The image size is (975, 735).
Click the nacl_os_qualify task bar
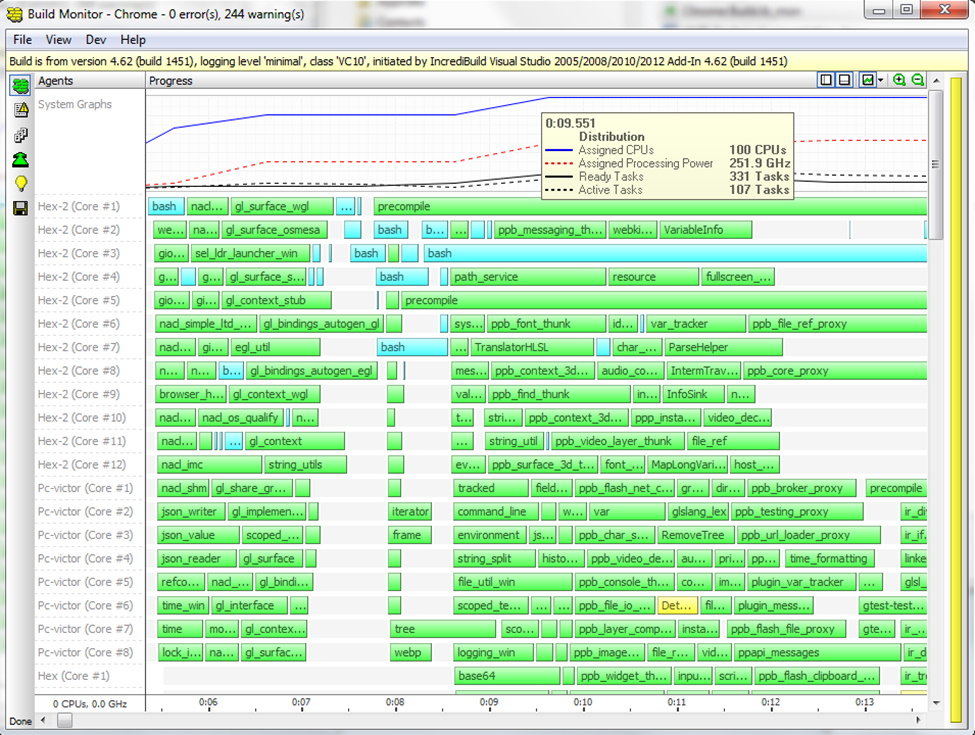[x=241, y=418]
